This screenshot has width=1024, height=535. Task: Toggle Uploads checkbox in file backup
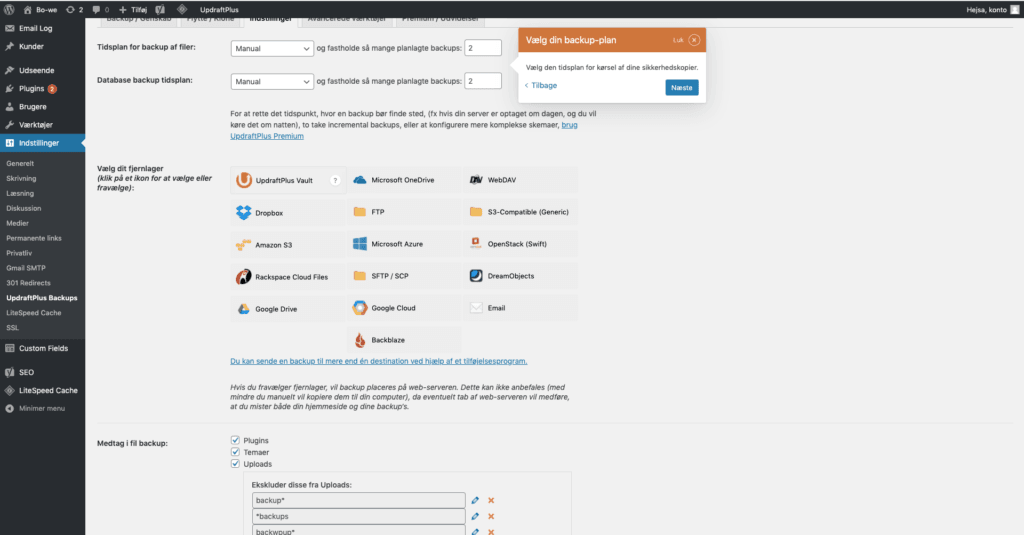pos(235,464)
